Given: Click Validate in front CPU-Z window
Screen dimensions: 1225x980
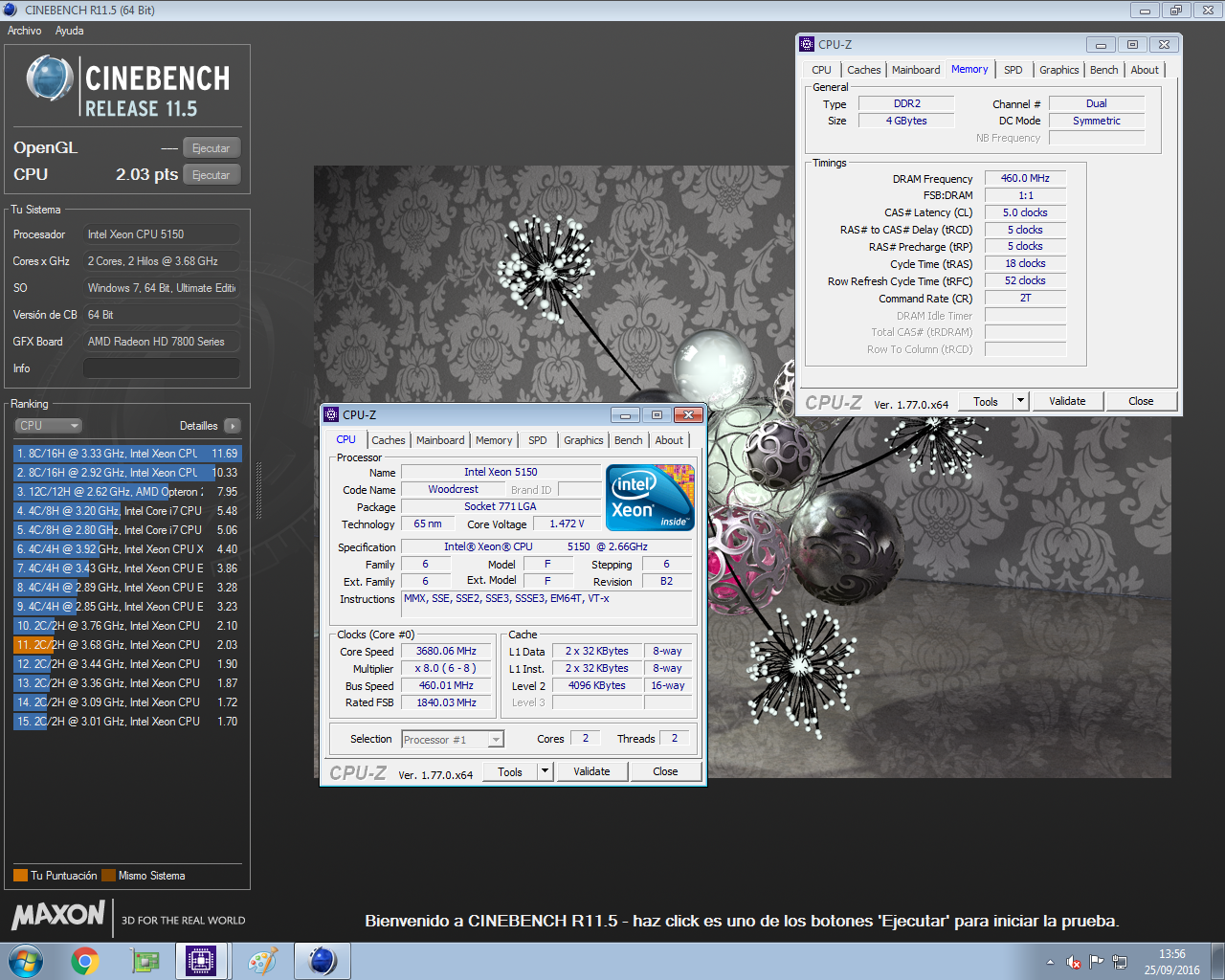Looking at the screenshot, I should (591, 772).
